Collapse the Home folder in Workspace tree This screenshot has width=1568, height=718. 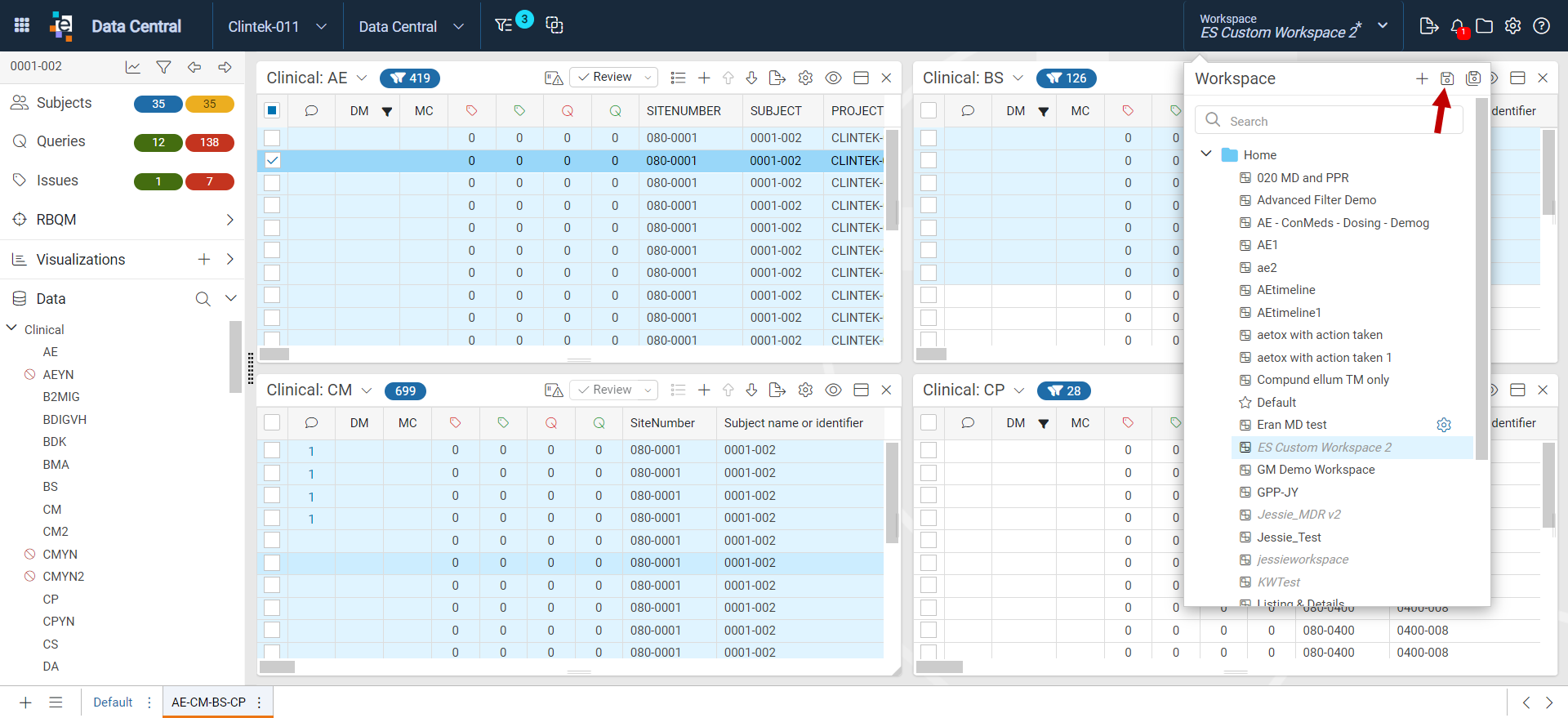(1206, 154)
